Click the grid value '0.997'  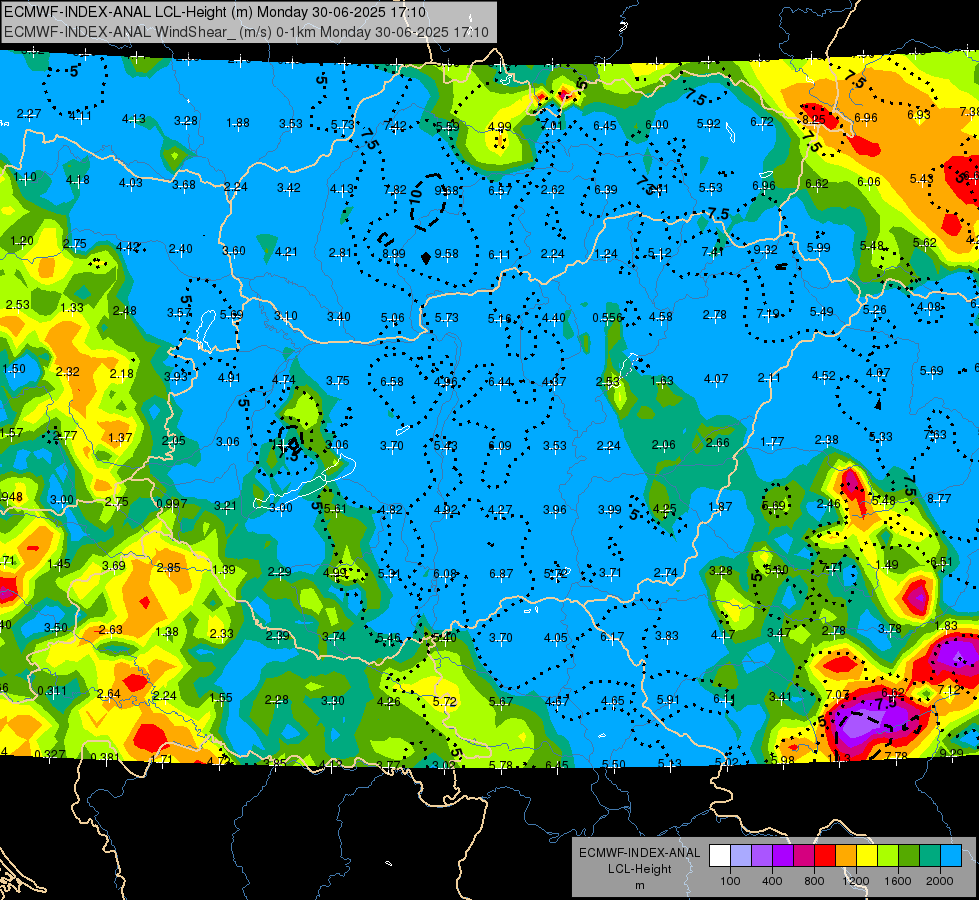172,504
